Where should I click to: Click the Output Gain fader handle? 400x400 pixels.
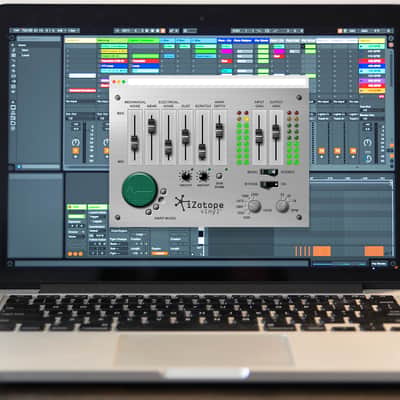(x=276, y=131)
